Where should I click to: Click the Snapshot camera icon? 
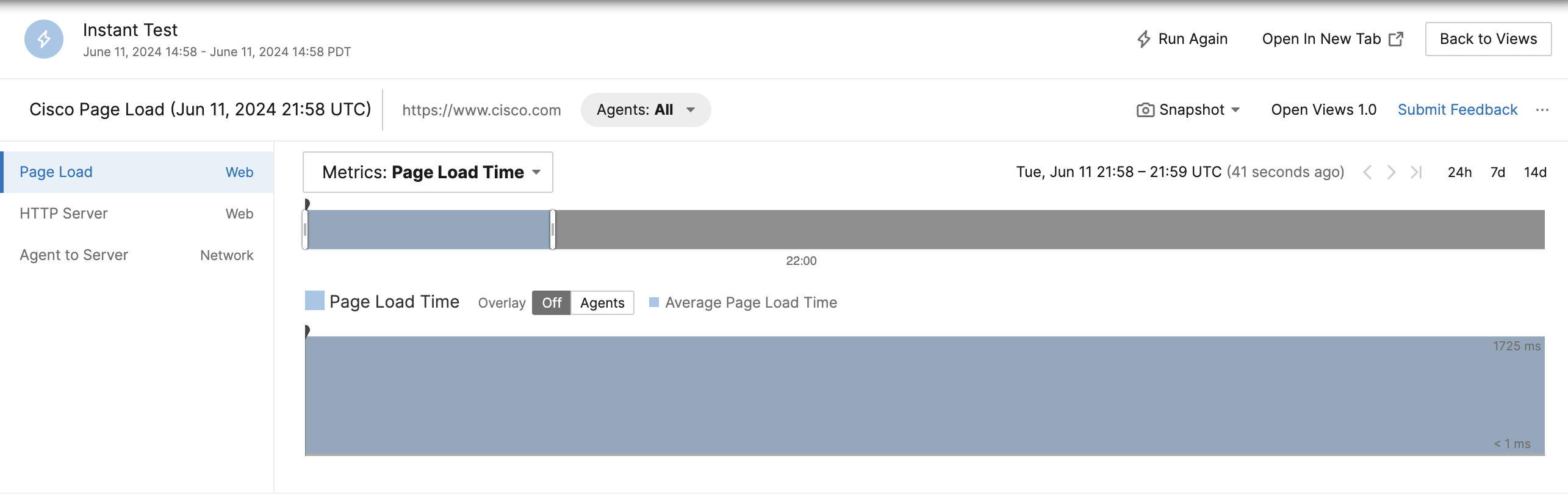1145,110
